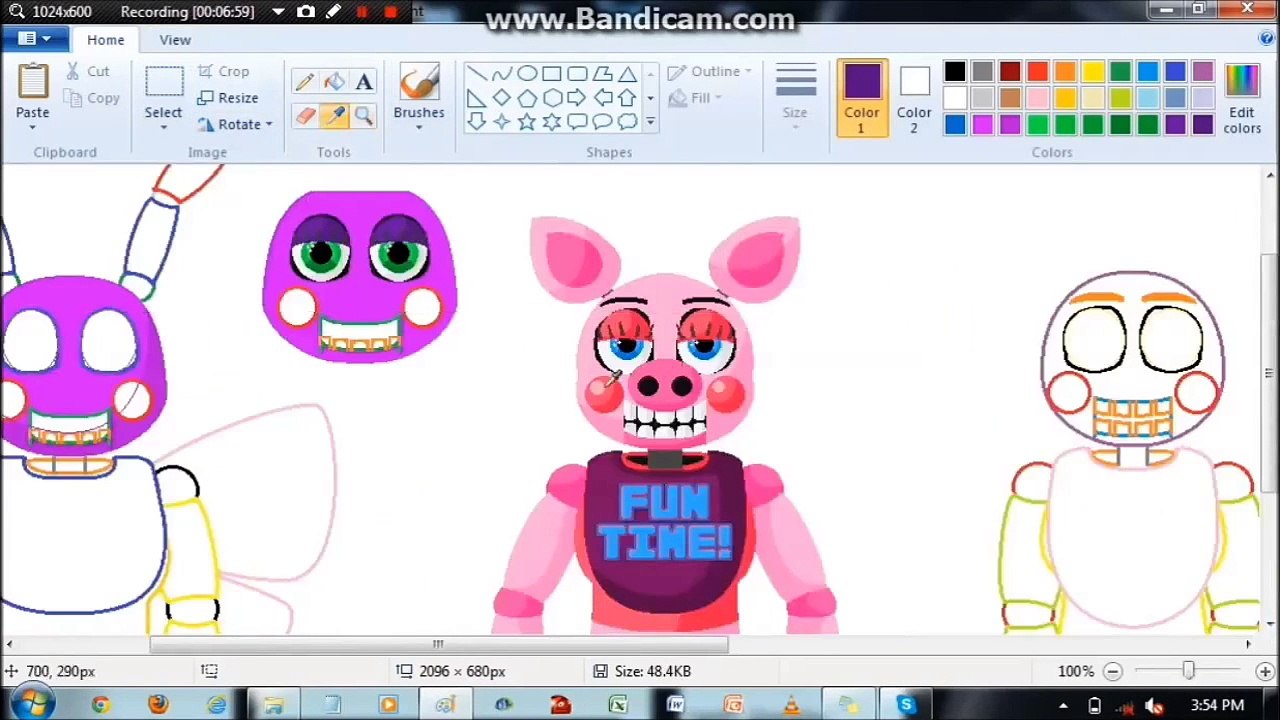The image size is (1280, 720).
Task: Choose the Five-point star shape
Action: pos(526,122)
